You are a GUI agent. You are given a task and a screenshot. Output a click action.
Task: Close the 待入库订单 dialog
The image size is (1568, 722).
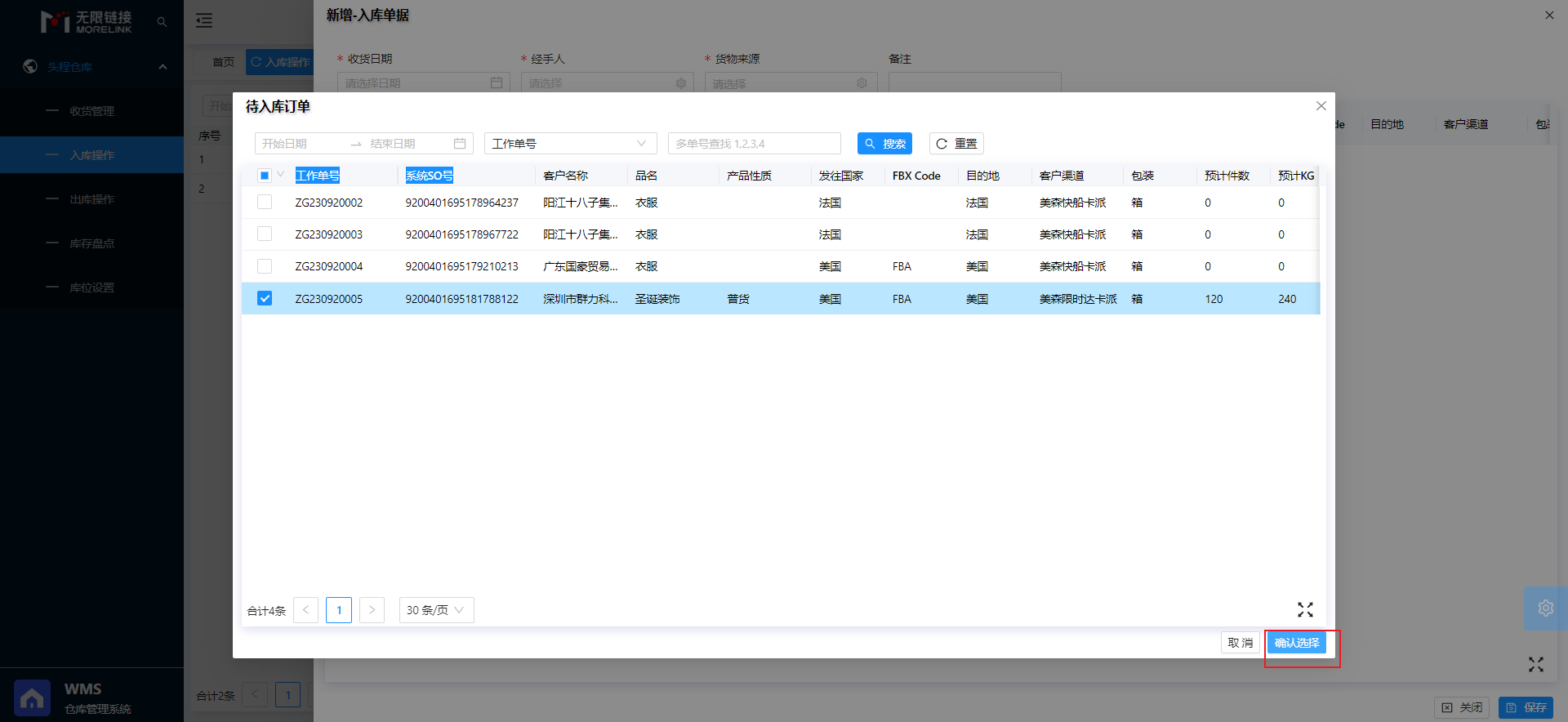(1321, 106)
